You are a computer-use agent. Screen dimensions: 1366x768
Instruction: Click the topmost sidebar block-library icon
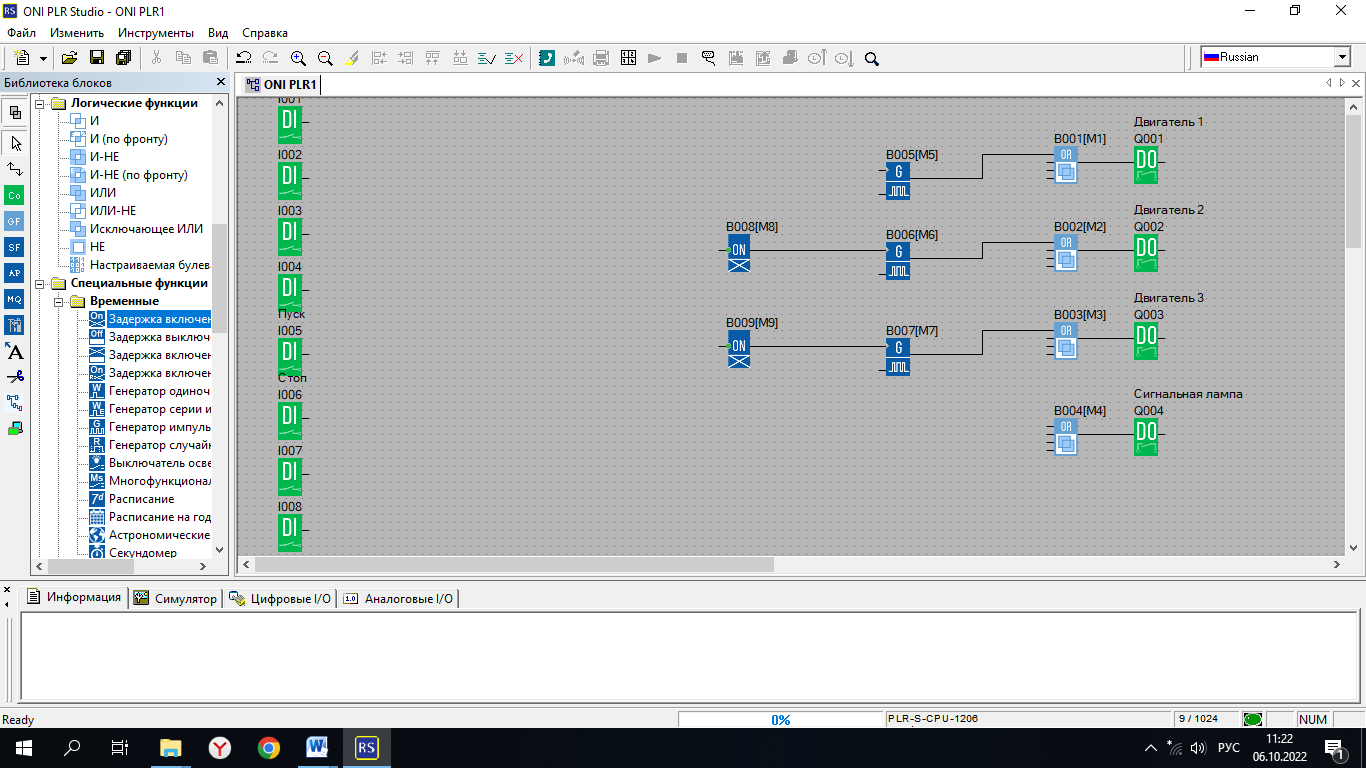click(15, 112)
